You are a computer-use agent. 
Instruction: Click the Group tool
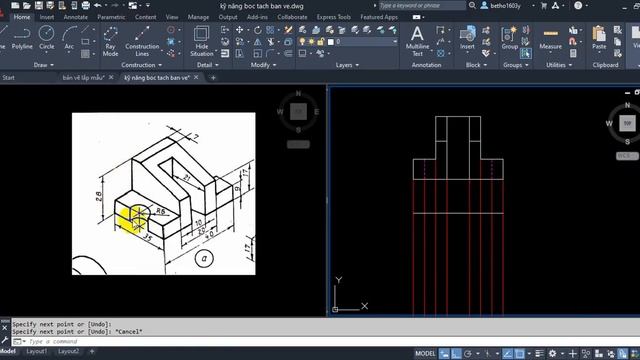509,38
